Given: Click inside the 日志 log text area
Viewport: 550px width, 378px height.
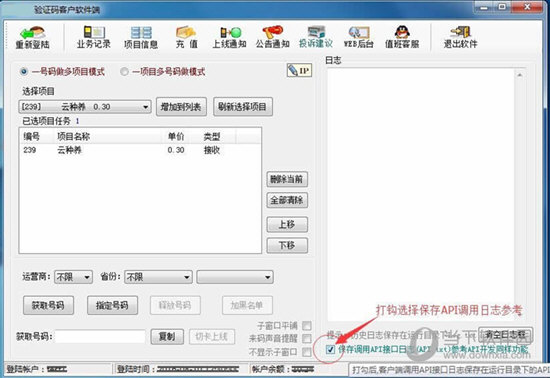Looking at the screenshot, I should point(421,195).
